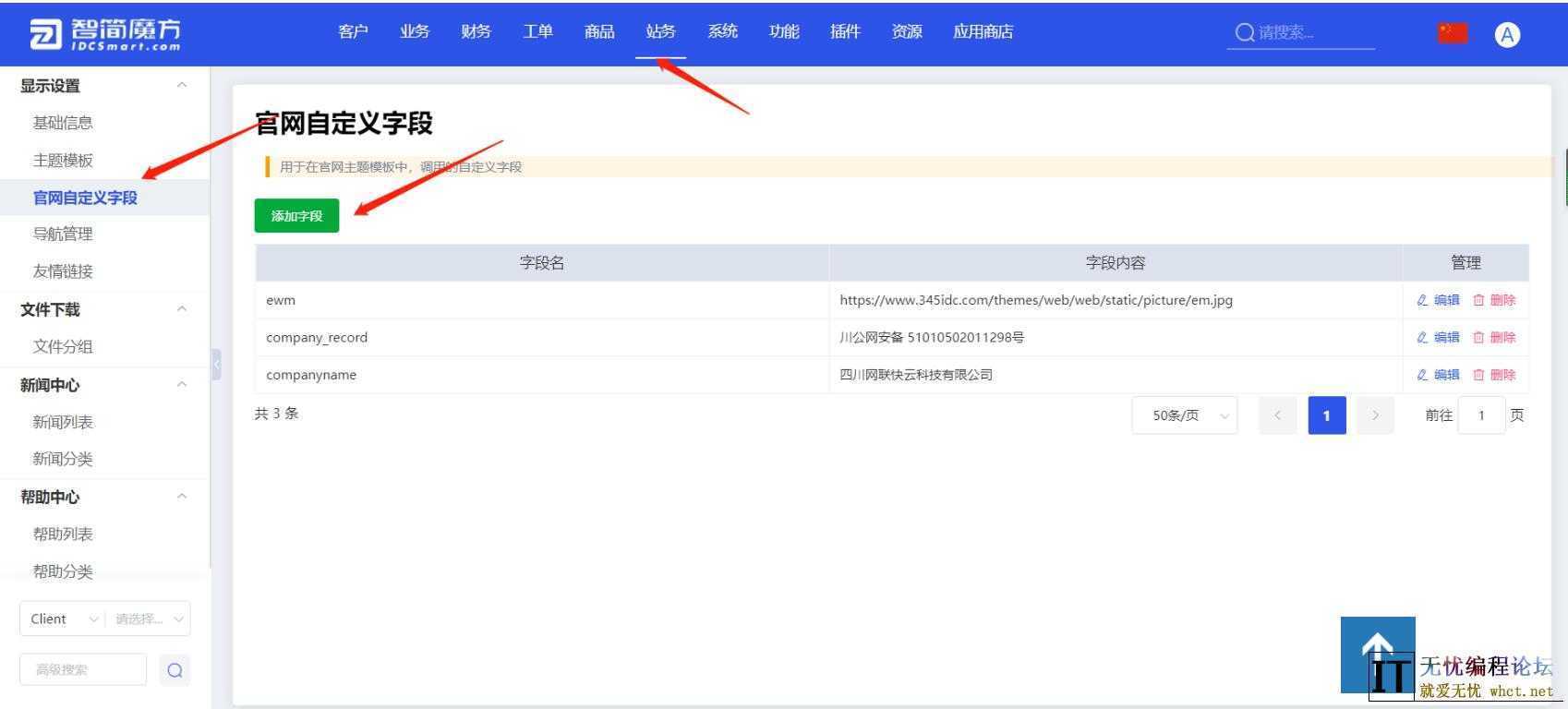1568x709 pixels.
Task: Open the 财务 top menu
Action: tap(476, 32)
